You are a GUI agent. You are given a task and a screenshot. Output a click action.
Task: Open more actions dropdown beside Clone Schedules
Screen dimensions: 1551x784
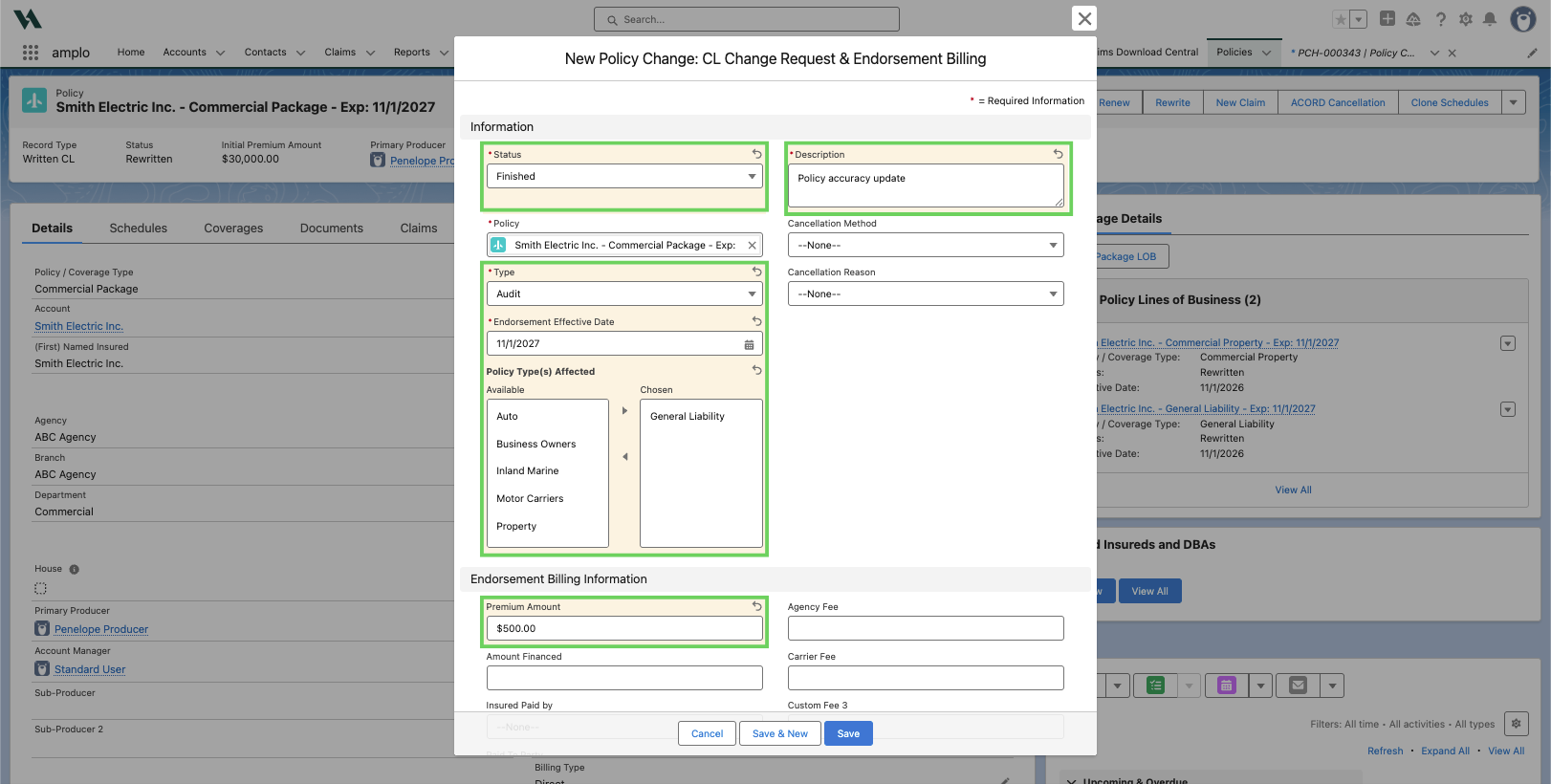[1513, 102]
